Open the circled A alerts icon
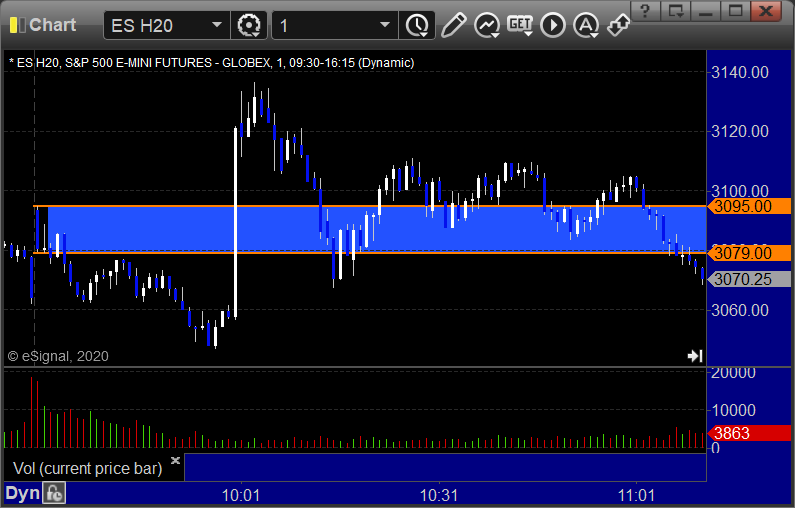The height and width of the screenshot is (508, 795). coord(586,25)
